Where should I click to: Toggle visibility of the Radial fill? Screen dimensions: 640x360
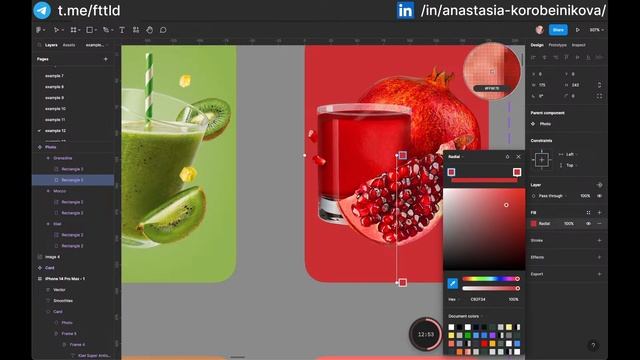click(x=588, y=224)
